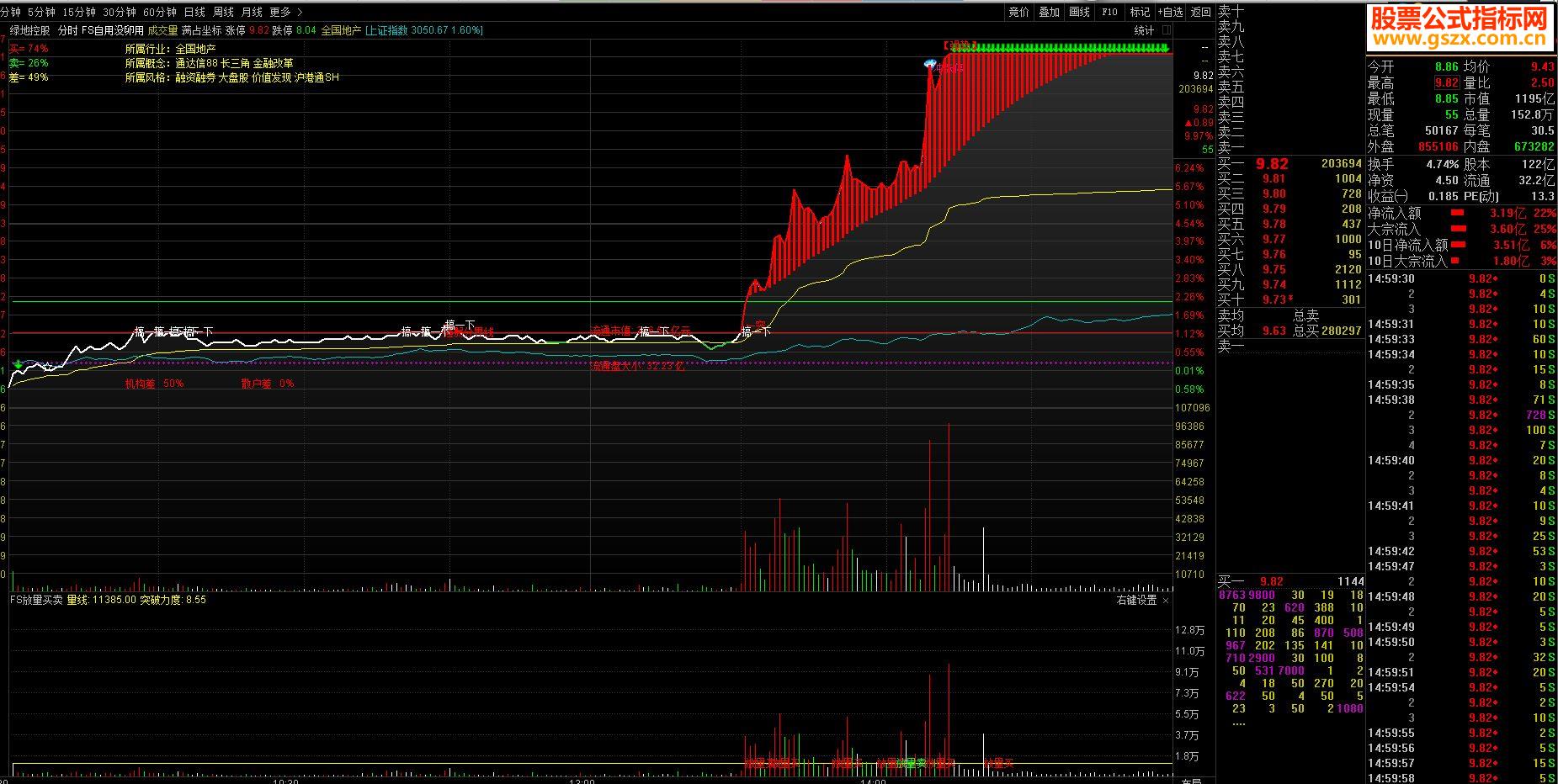Click the 所属概念 concept line
The width and height of the screenshot is (1558, 784).
209,63
